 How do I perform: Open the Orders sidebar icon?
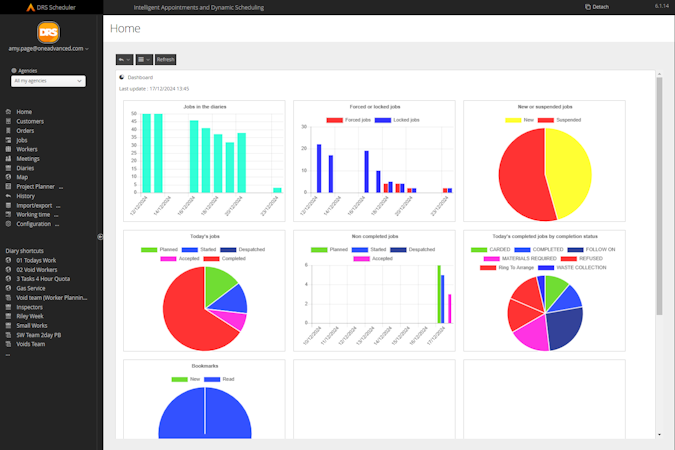[x=8, y=130]
